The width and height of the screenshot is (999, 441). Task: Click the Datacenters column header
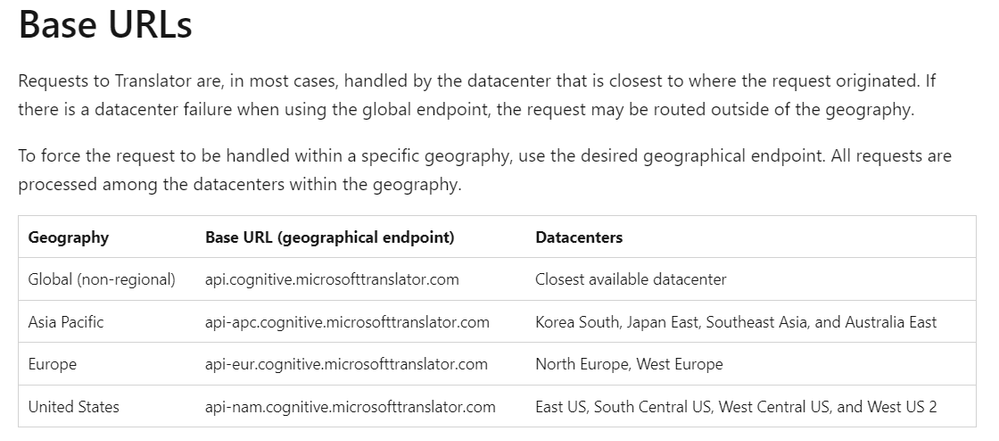[579, 238]
